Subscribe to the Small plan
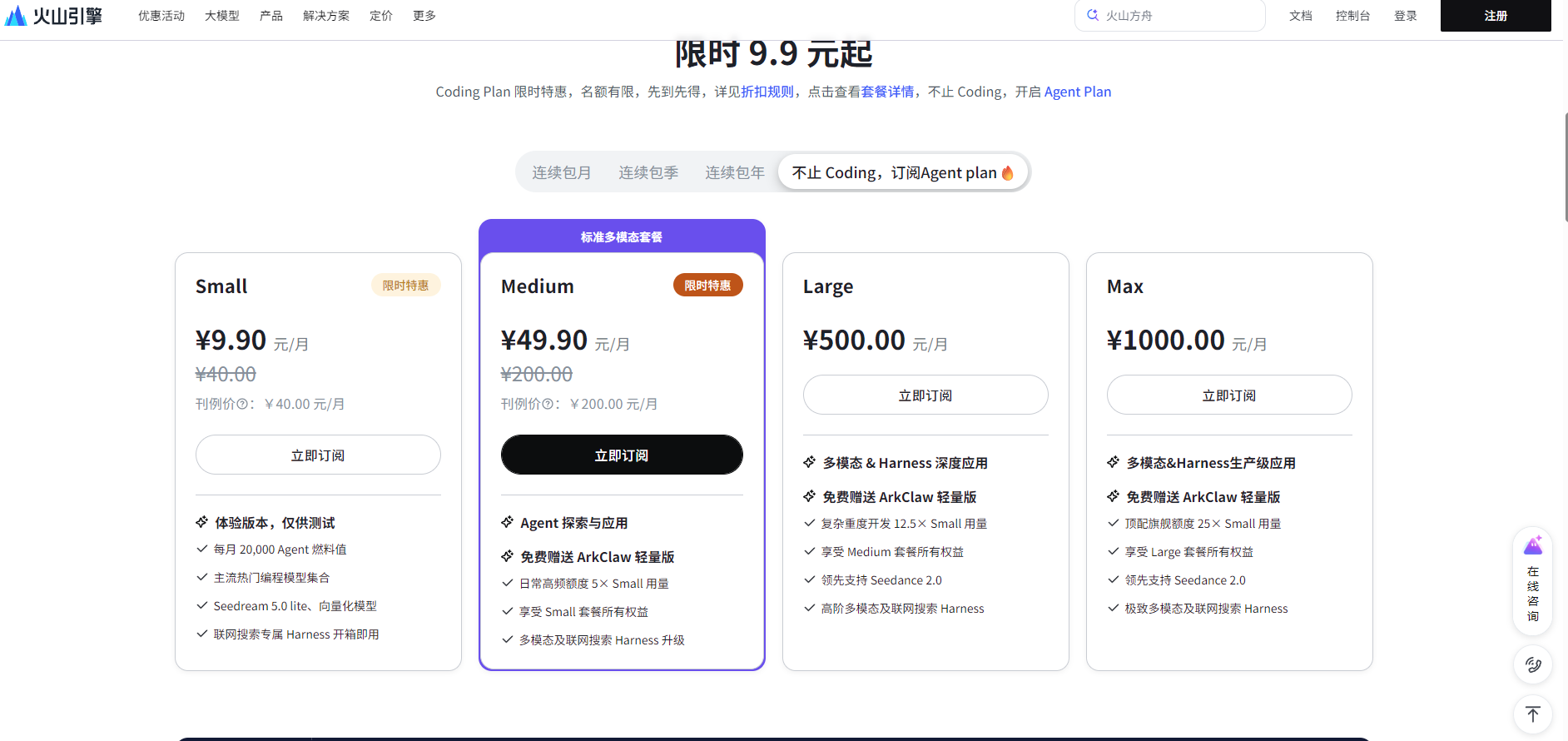The image size is (1568, 741). pyautogui.click(x=318, y=455)
